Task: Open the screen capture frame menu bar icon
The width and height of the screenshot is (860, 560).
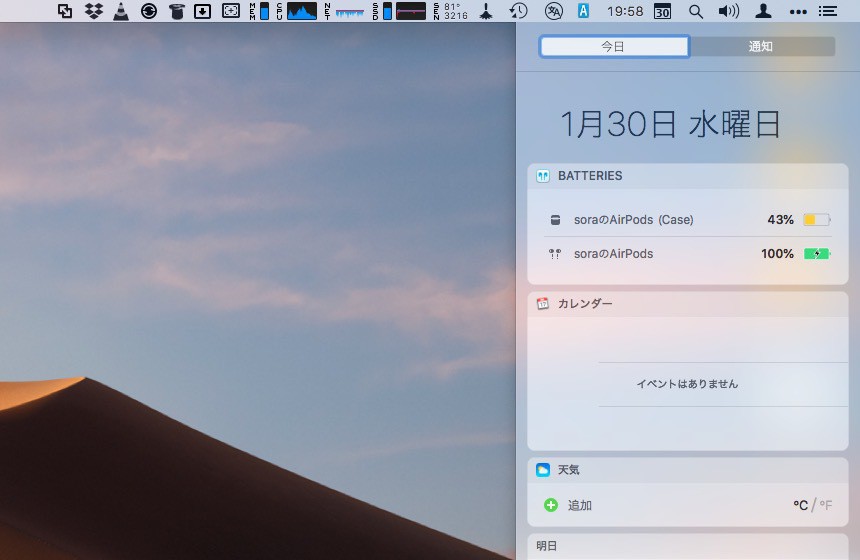Action: 230,11
